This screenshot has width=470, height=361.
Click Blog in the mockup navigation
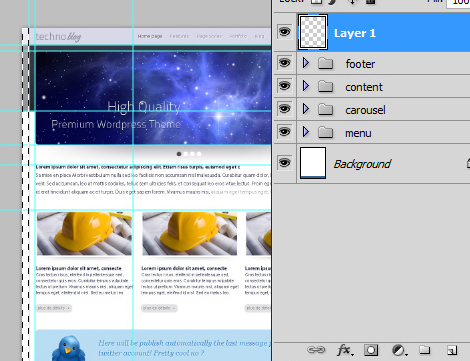tap(259, 36)
